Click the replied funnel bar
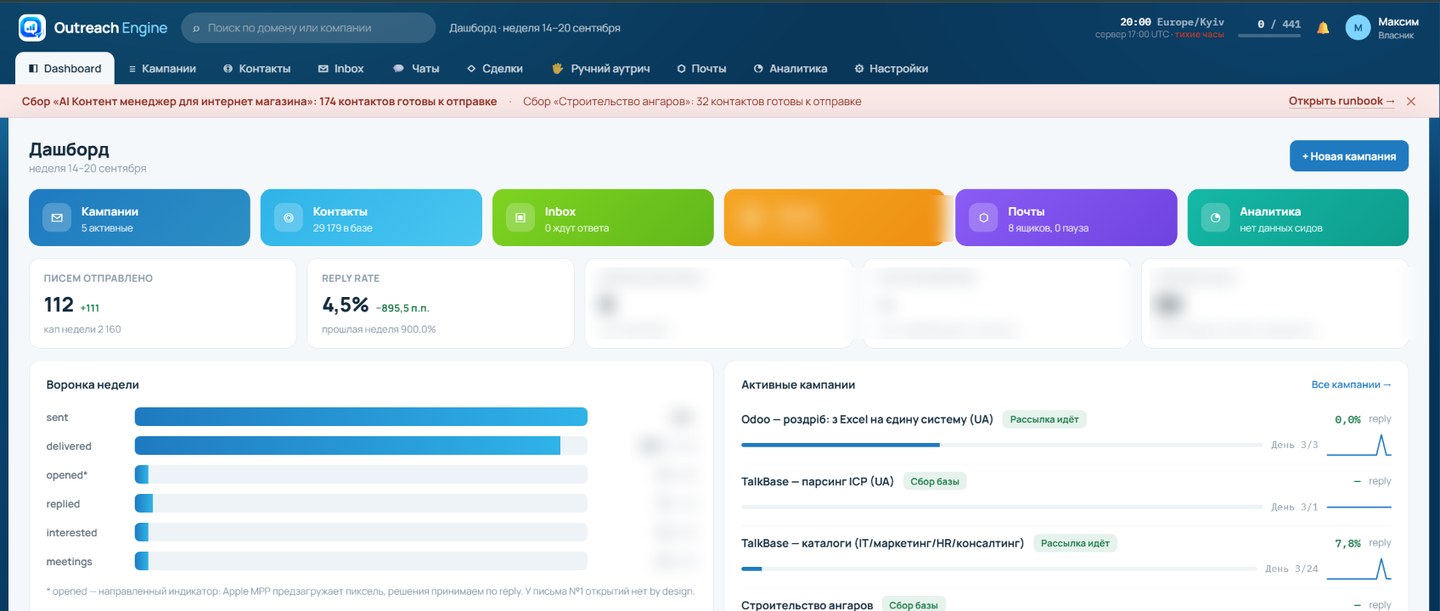The width and height of the screenshot is (1440, 611). coord(361,504)
